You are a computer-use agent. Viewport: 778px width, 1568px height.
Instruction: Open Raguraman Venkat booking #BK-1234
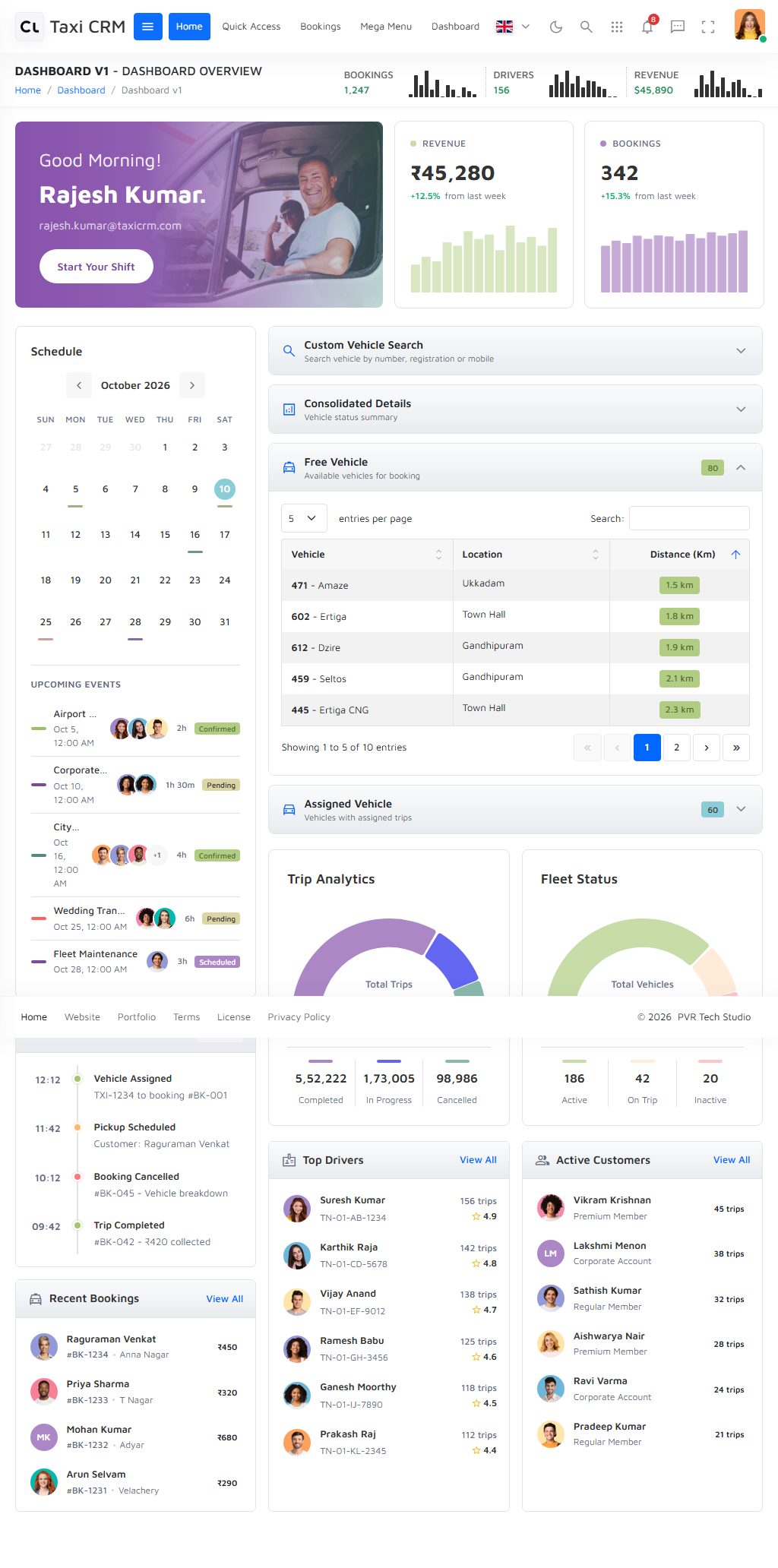pyautogui.click(x=135, y=1347)
